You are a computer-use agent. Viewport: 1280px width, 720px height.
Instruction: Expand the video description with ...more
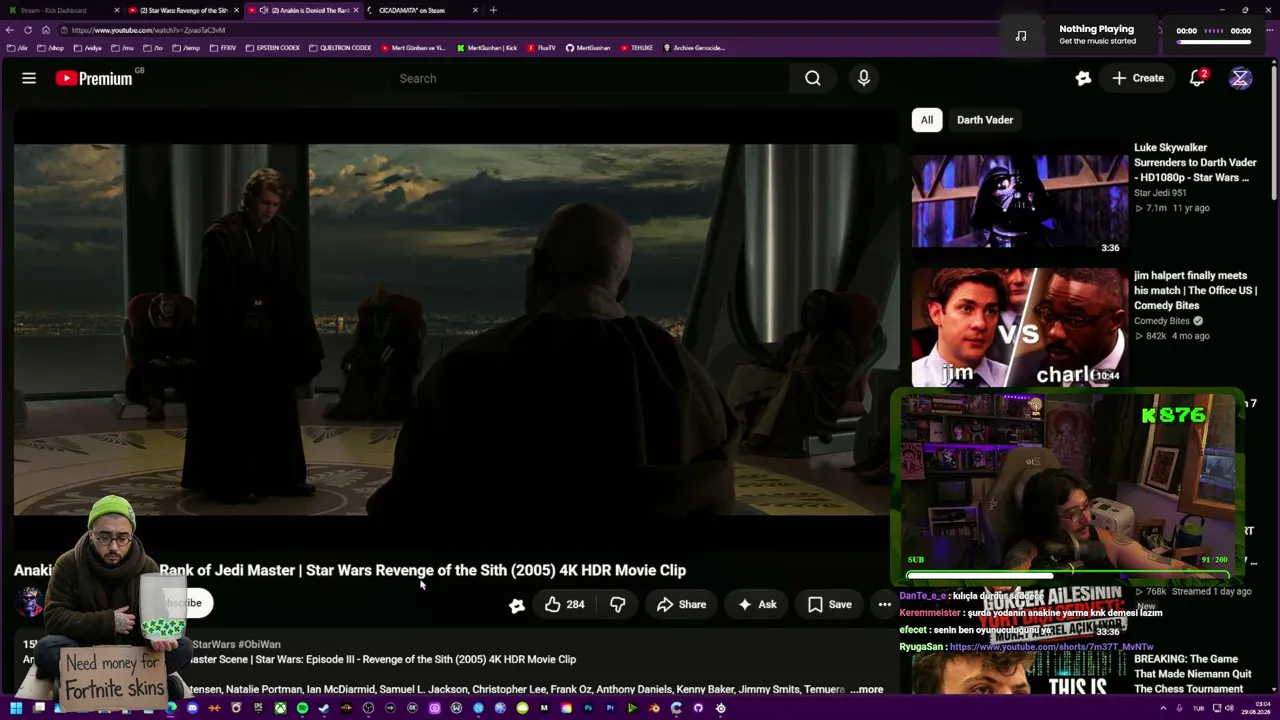[867, 690]
